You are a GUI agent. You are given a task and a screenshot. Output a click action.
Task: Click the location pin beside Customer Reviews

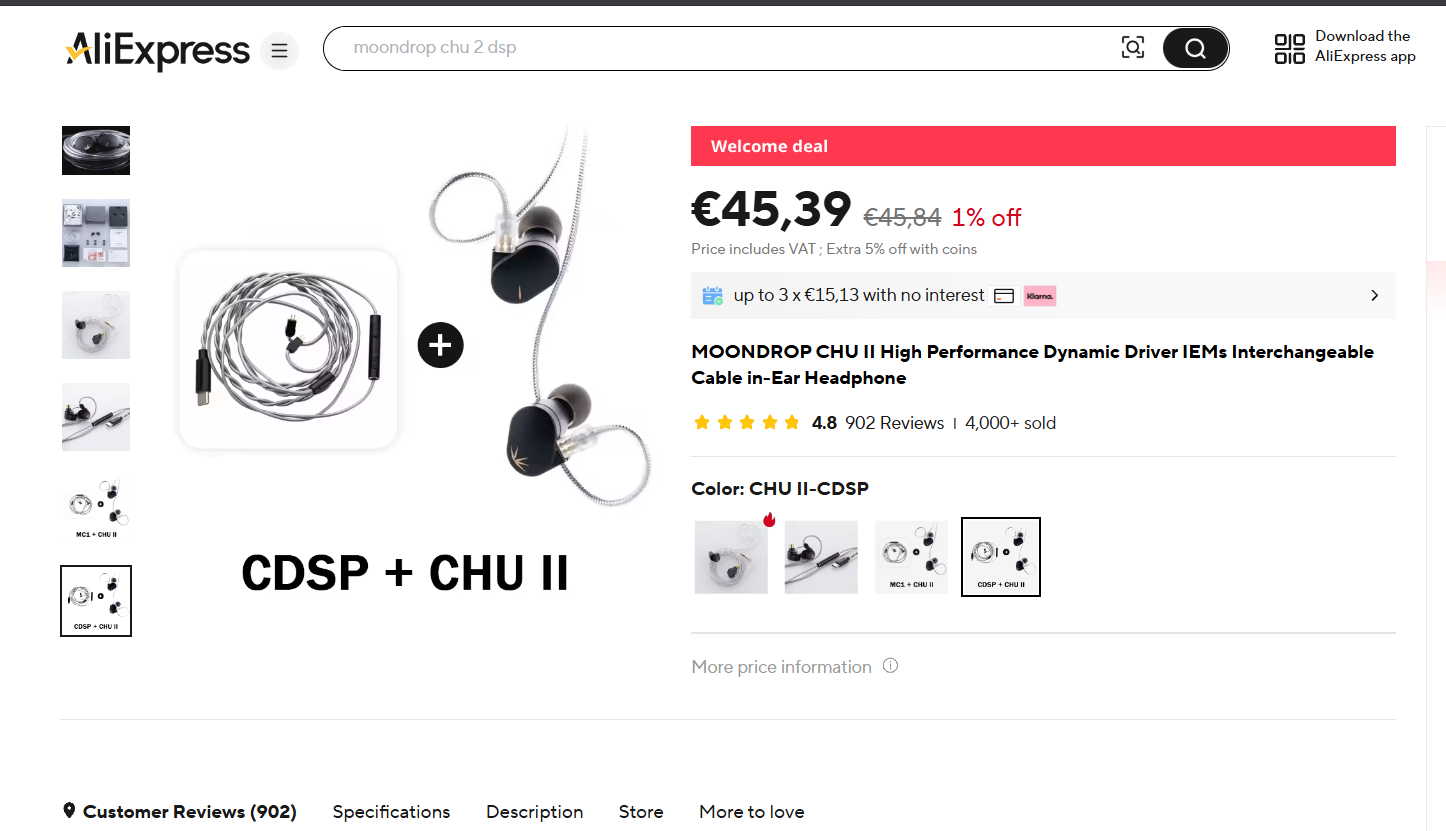(69, 811)
